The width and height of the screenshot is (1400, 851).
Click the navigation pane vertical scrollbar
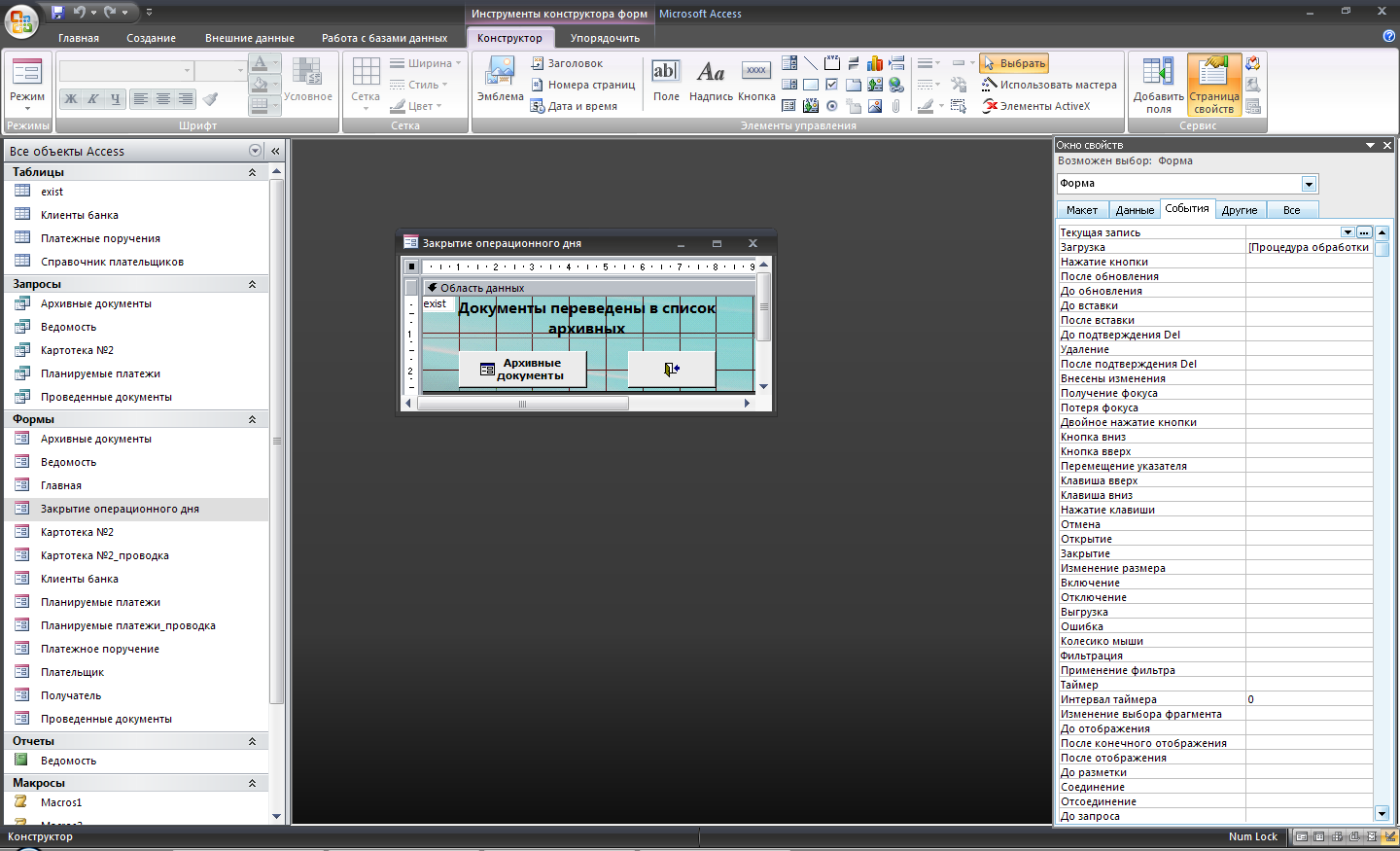277,440
